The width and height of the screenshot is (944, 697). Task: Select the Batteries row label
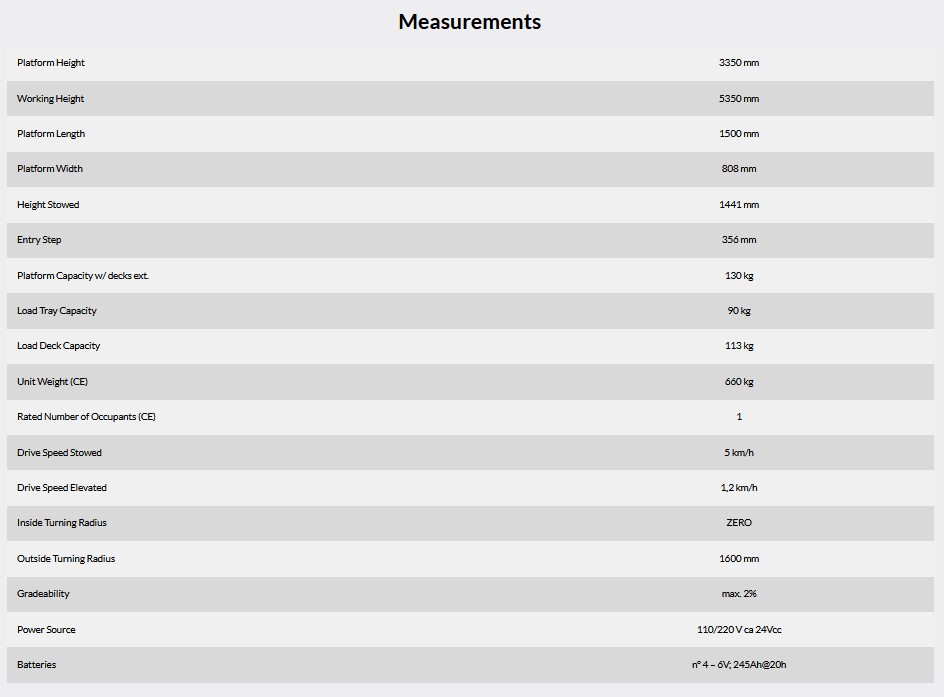(37, 665)
